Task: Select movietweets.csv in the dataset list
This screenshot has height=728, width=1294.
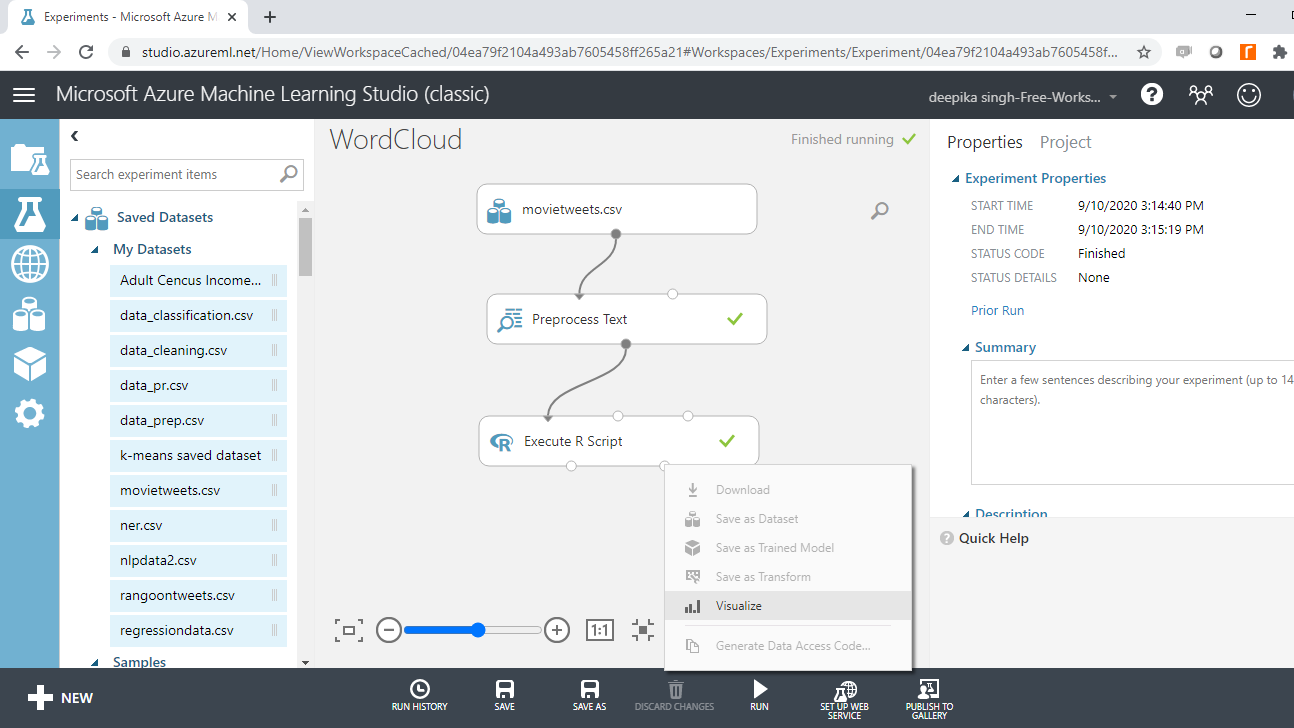Action: [198, 491]
